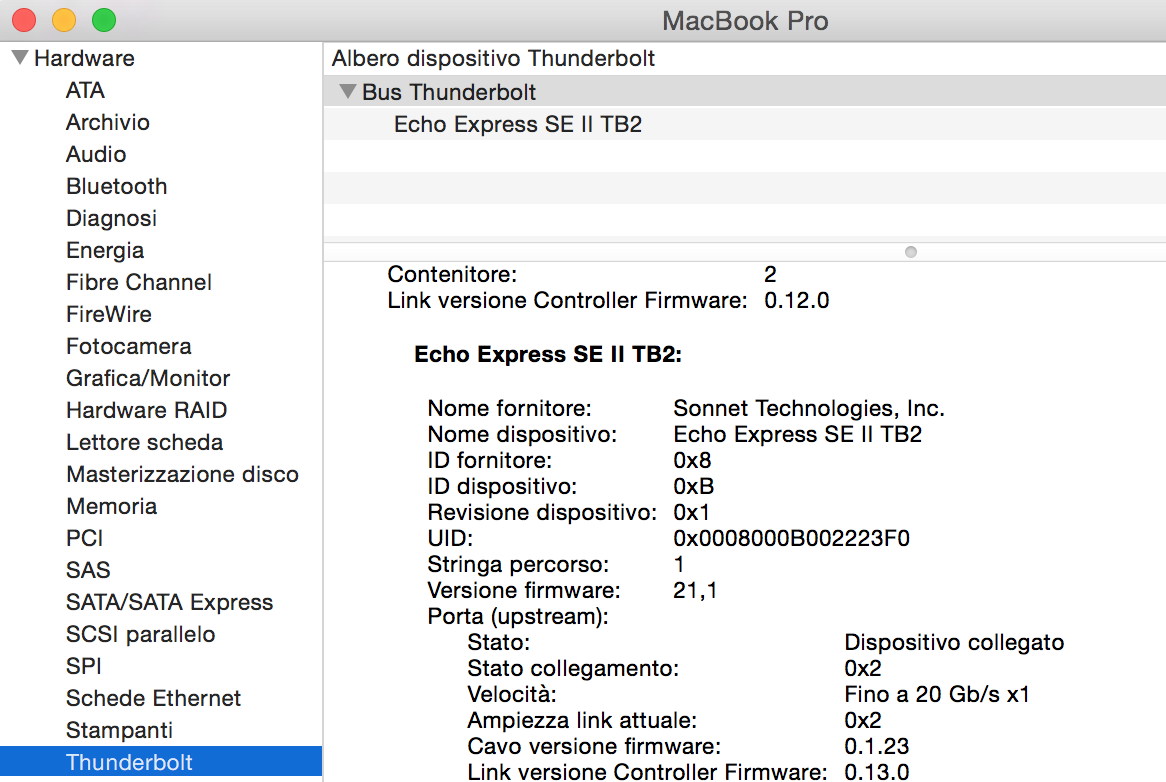1166x782 pixels.
Task: Click the Albero dispositivo Thunderbolt column header
Action: (x=493, y=58)
